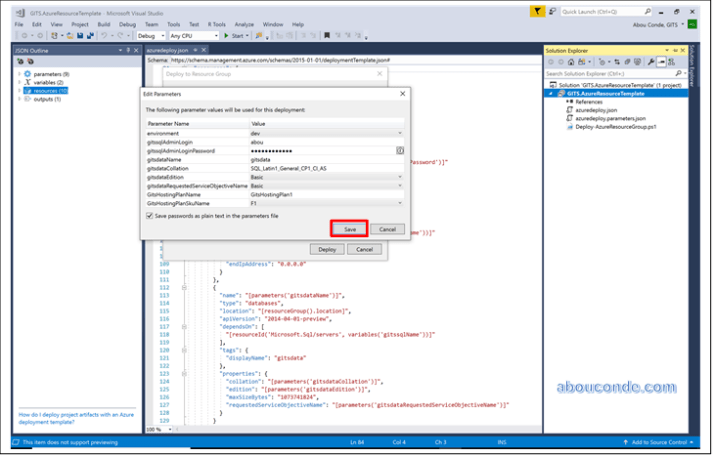Expand the parameters node in JSON Outline
The width and height of the screenshot is (714, 455).
click(19, 74)
